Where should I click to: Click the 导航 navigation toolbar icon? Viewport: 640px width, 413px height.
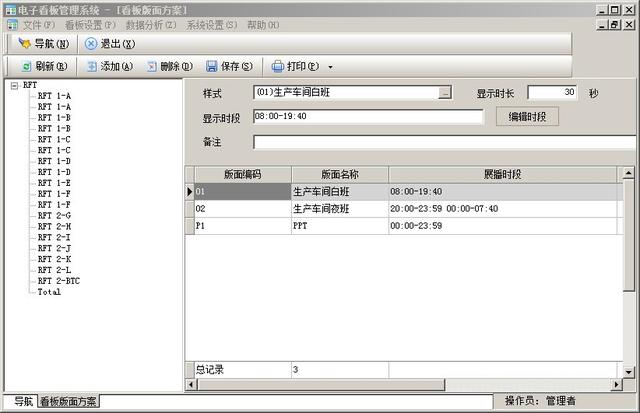pyautogui.click(x=25, y=44)
